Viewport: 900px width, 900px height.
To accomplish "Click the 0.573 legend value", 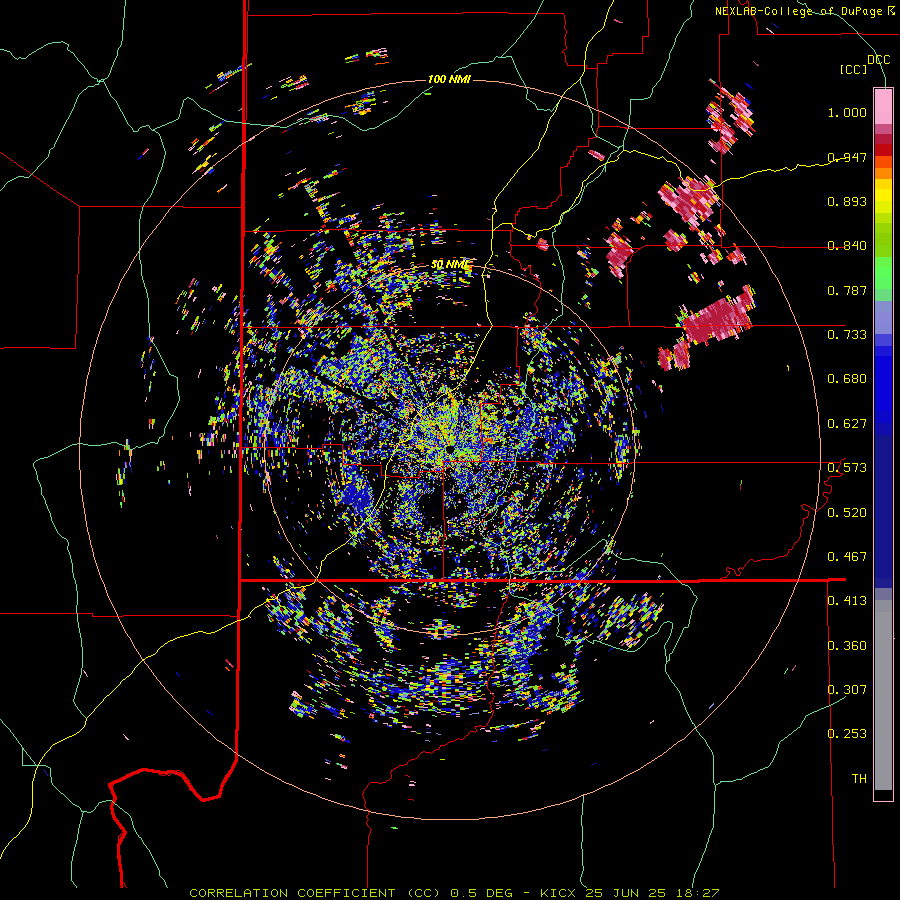I will click(847, 468).
